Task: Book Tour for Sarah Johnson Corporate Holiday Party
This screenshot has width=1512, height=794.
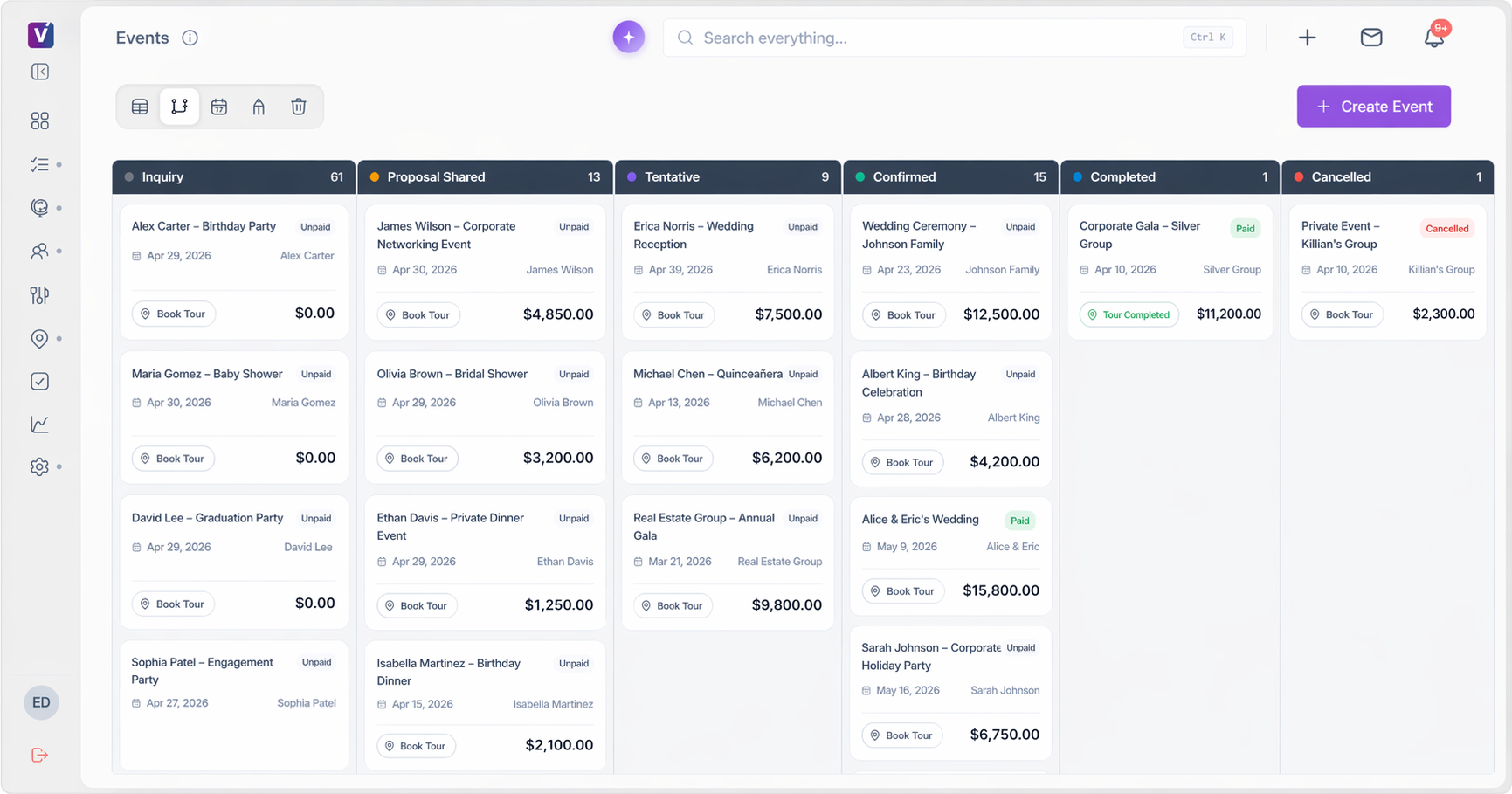Action: click(902, 735)
